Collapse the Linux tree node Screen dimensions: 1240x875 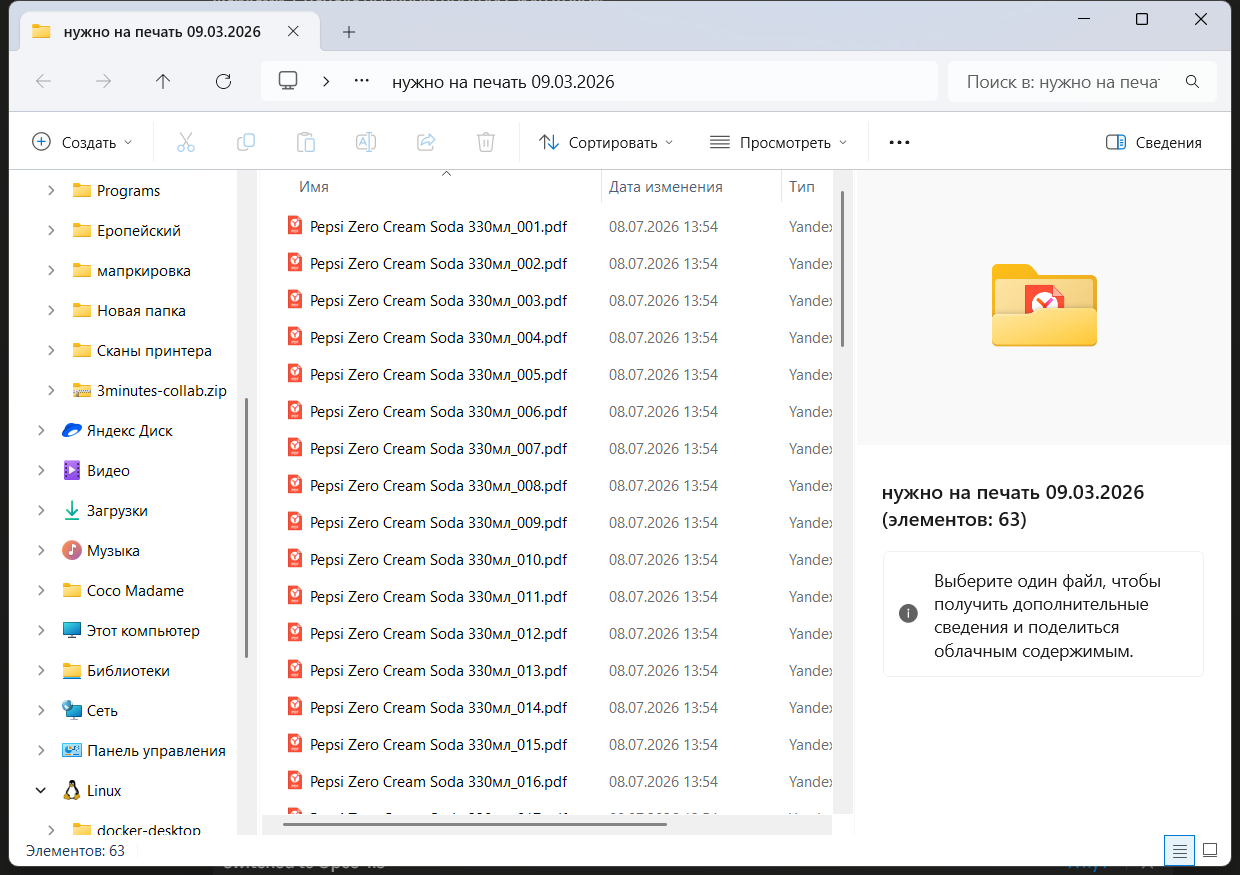point(41,790)
